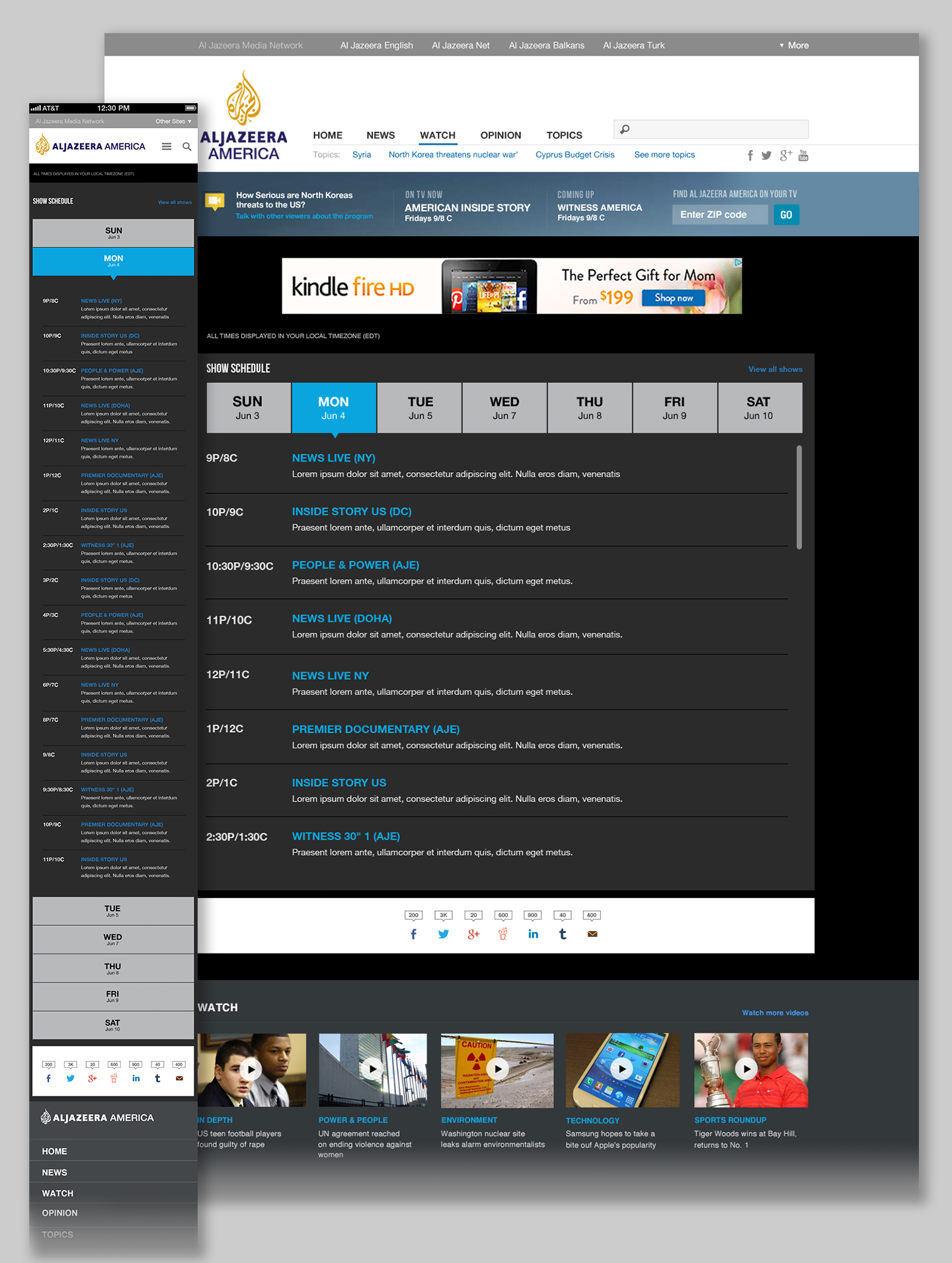The width and height of the screenshot is (952, 1263).
Task: Open Twitter icon in desktop header
Action: [x=766, y=155]
